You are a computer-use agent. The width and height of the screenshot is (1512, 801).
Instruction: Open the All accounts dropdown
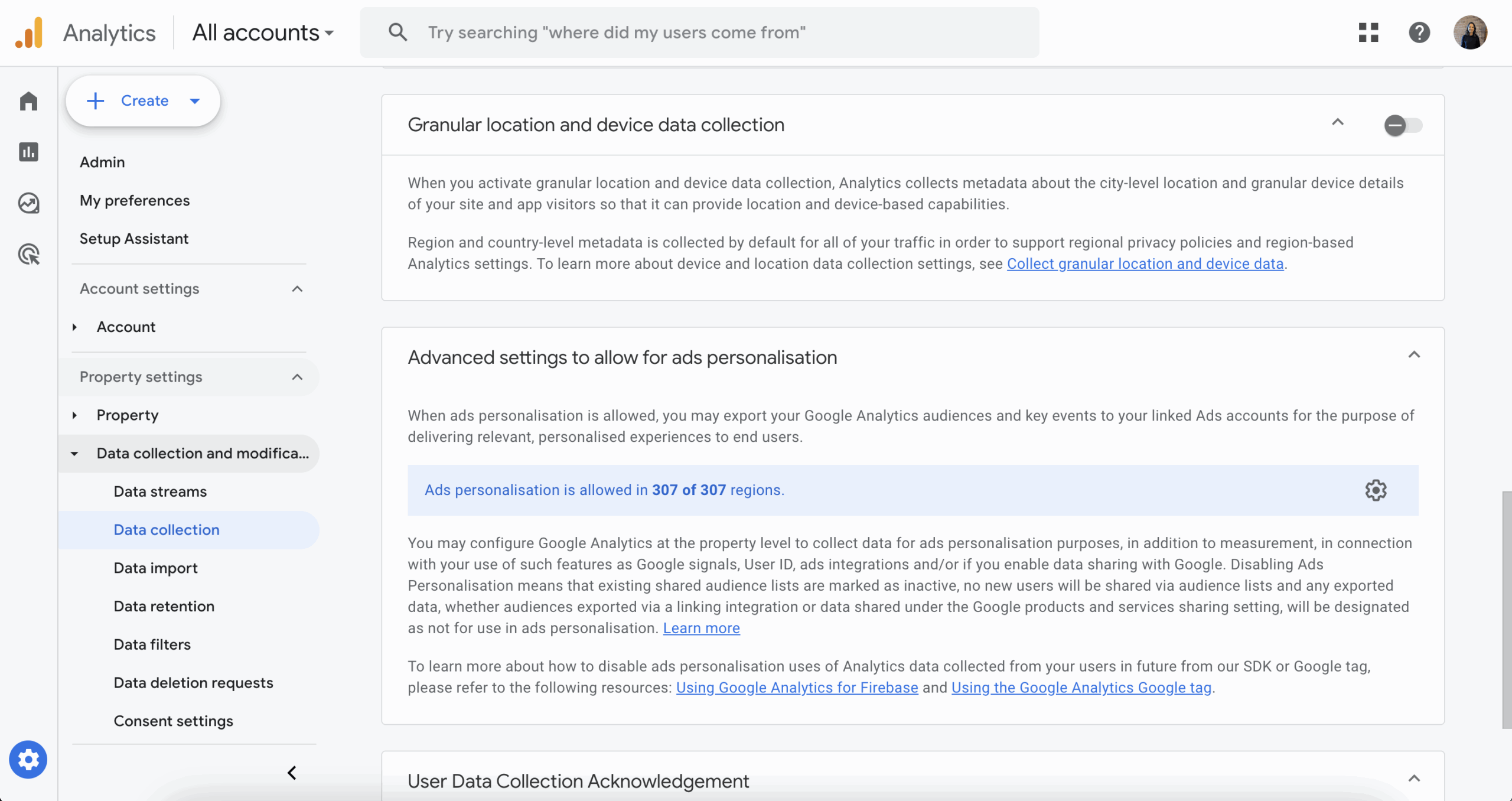(x=263, y=32)
